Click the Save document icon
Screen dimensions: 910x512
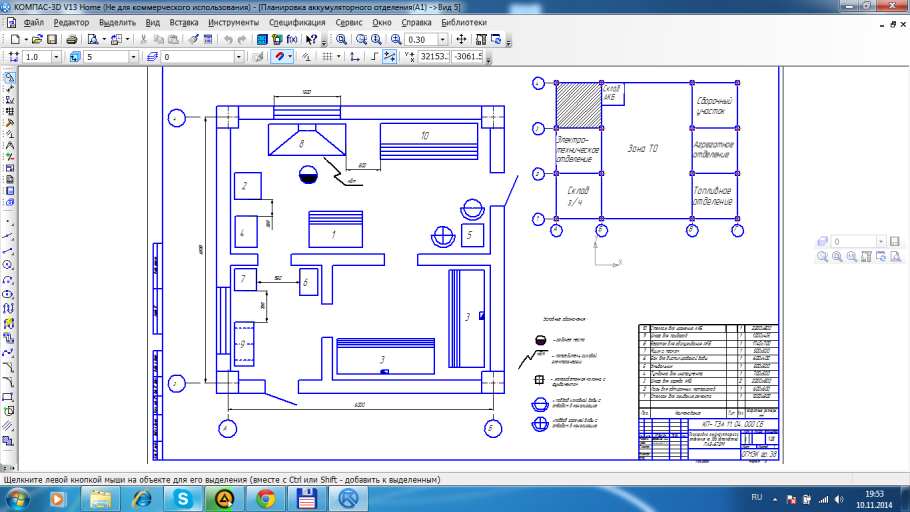pyautogui.click(x=53, y=39)
